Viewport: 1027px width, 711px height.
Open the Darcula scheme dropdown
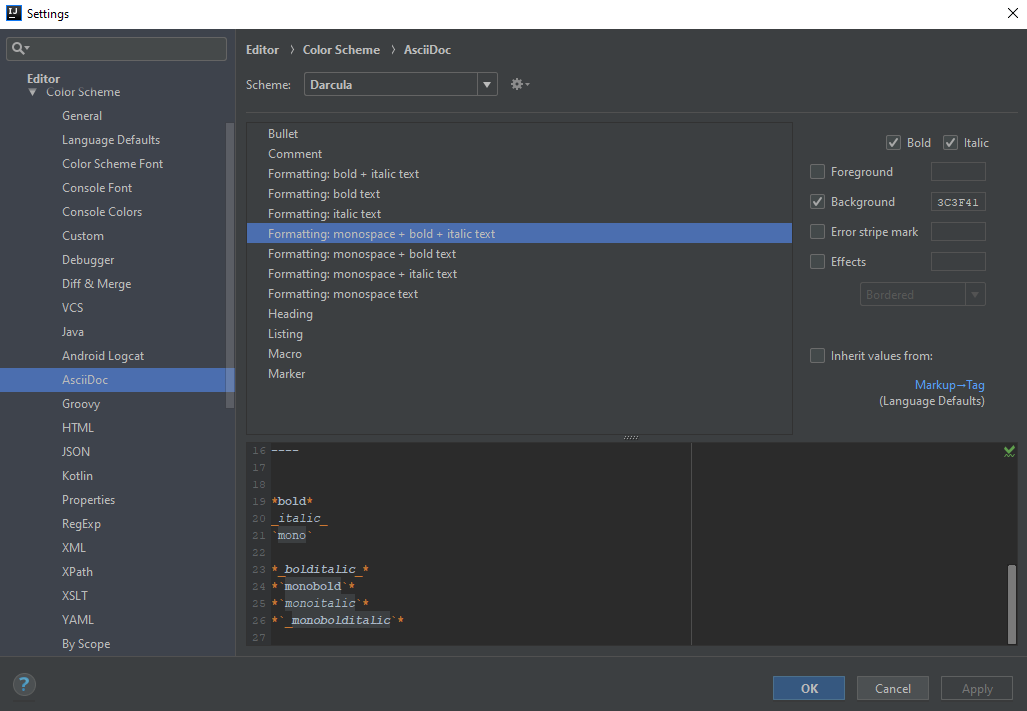pos(487,84)
